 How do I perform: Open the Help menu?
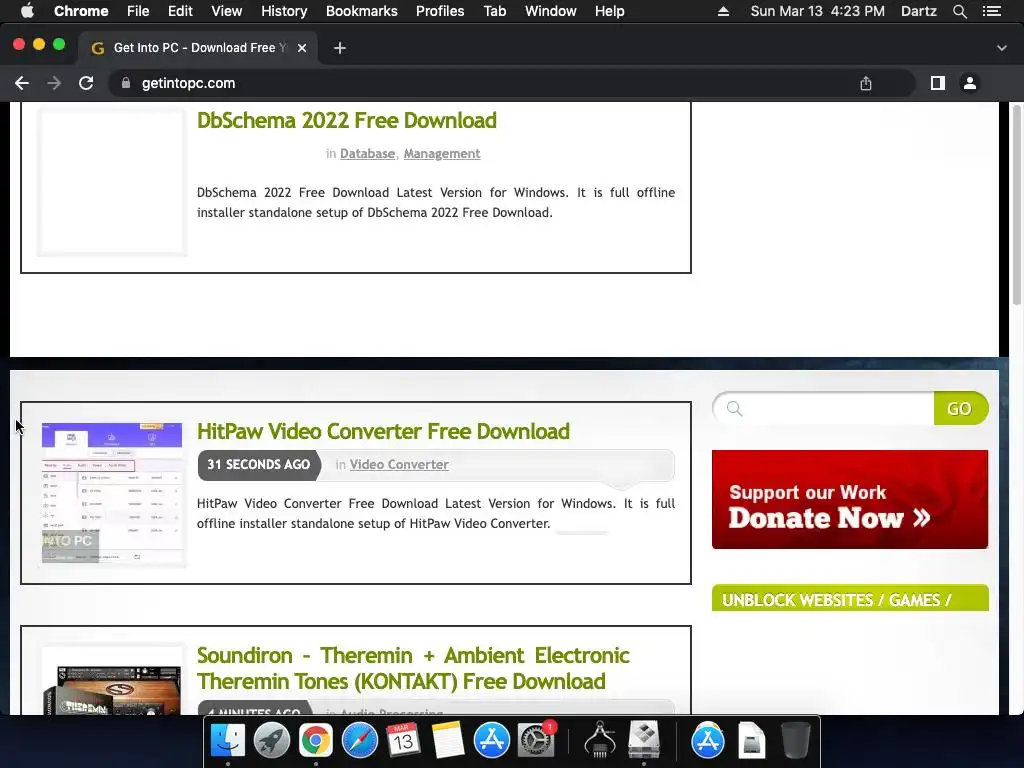point(609,11)
